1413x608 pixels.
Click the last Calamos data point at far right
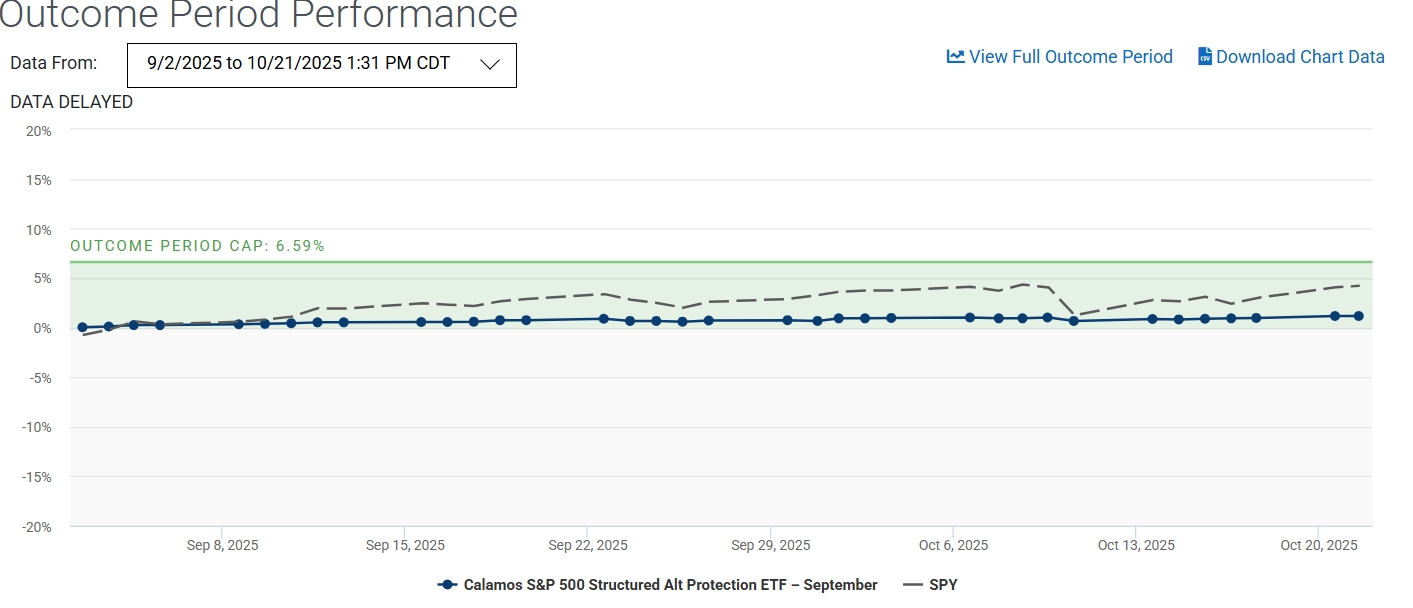click(1358, 316)
